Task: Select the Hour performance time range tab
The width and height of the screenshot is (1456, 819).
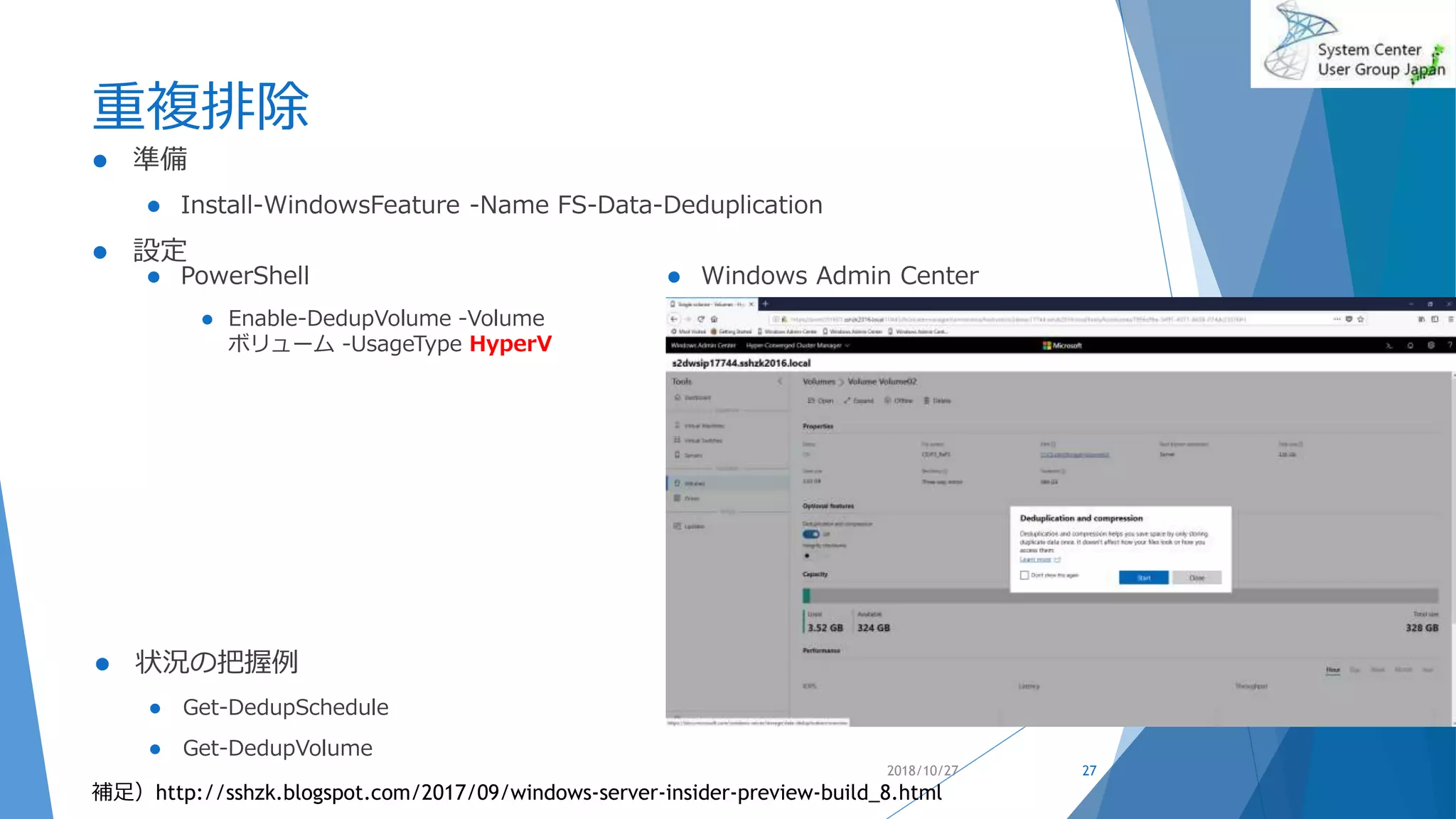Action: (1333, 670)
